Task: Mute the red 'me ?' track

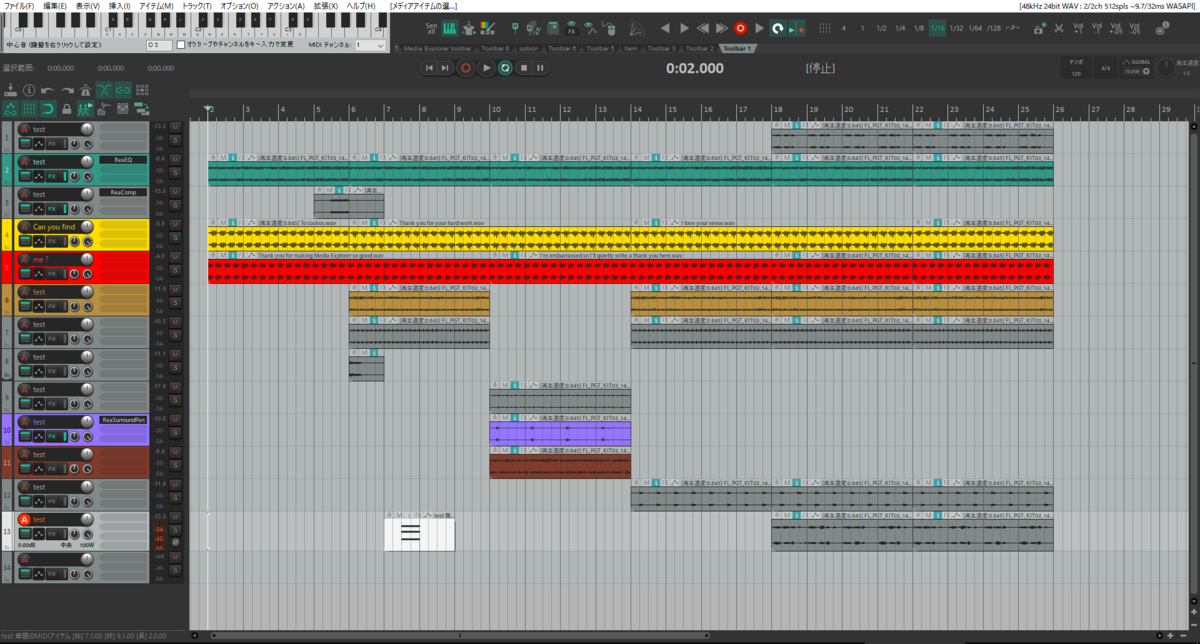Action: pyautogui.click(x=175, y=257)
